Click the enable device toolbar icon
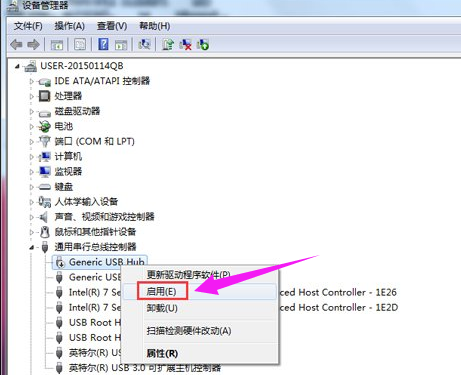 (203, 44)
